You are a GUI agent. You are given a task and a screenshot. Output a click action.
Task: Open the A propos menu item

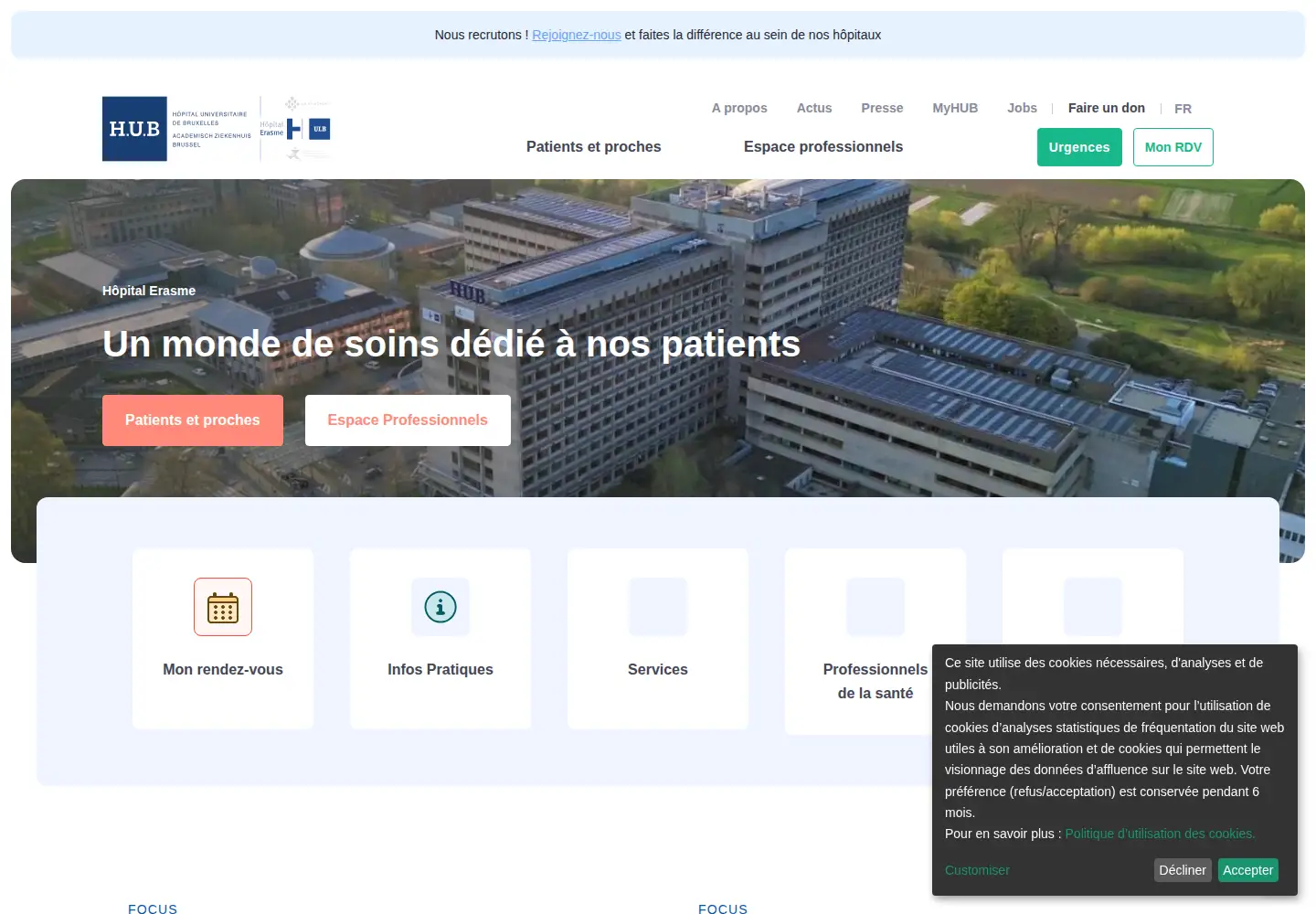pyautogui.click(x=739, y=108)
